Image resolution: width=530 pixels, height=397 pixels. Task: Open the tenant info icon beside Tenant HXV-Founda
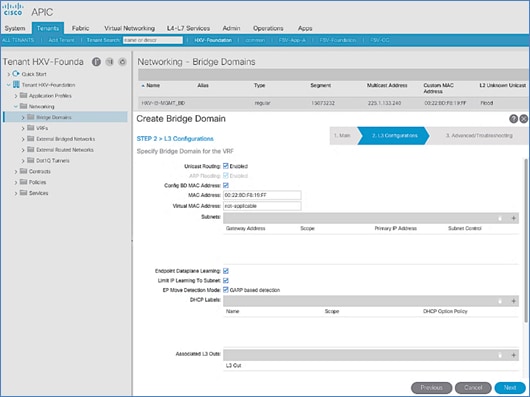pos(96,62)
